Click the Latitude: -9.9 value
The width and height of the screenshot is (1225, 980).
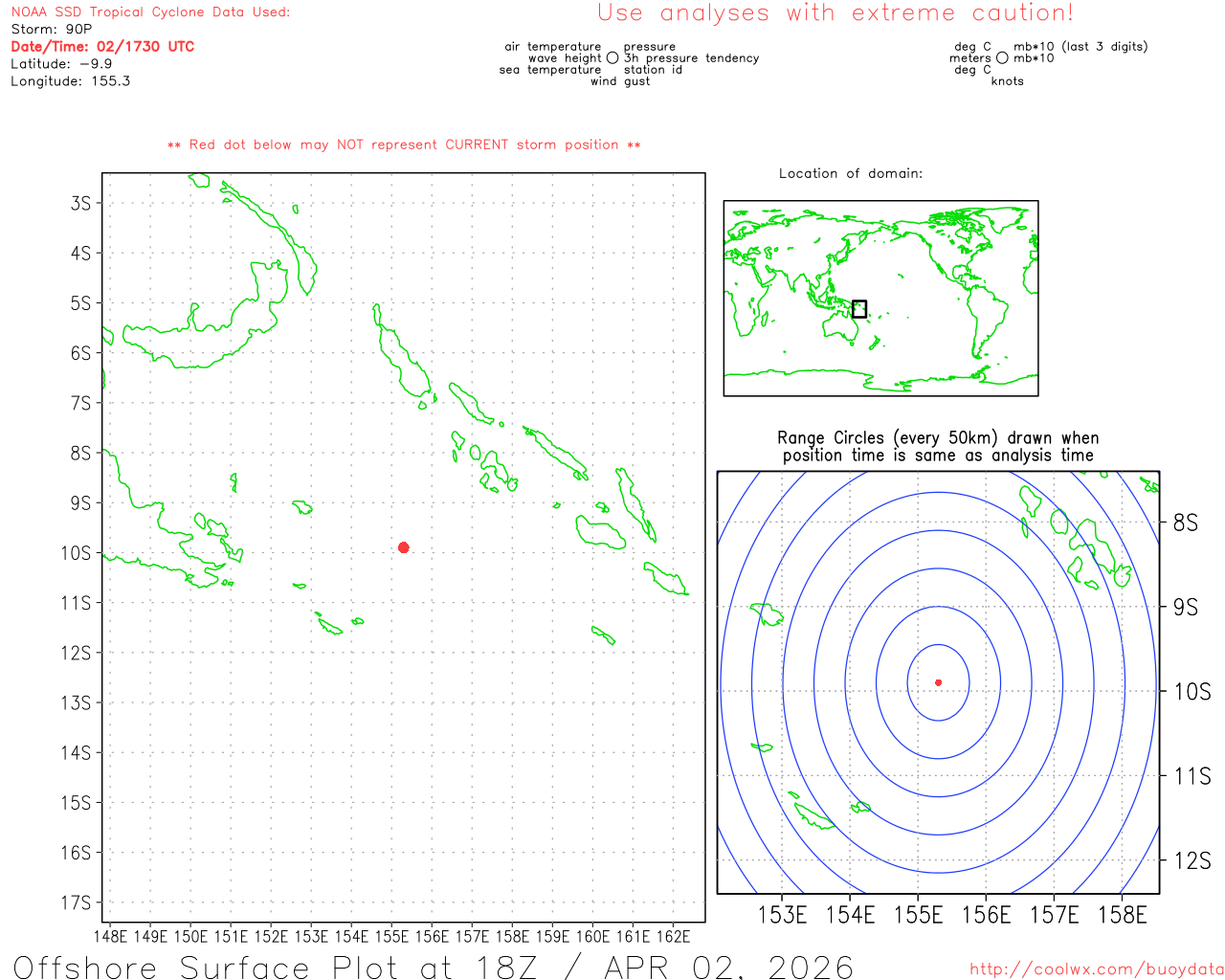(x=61, y=64)
